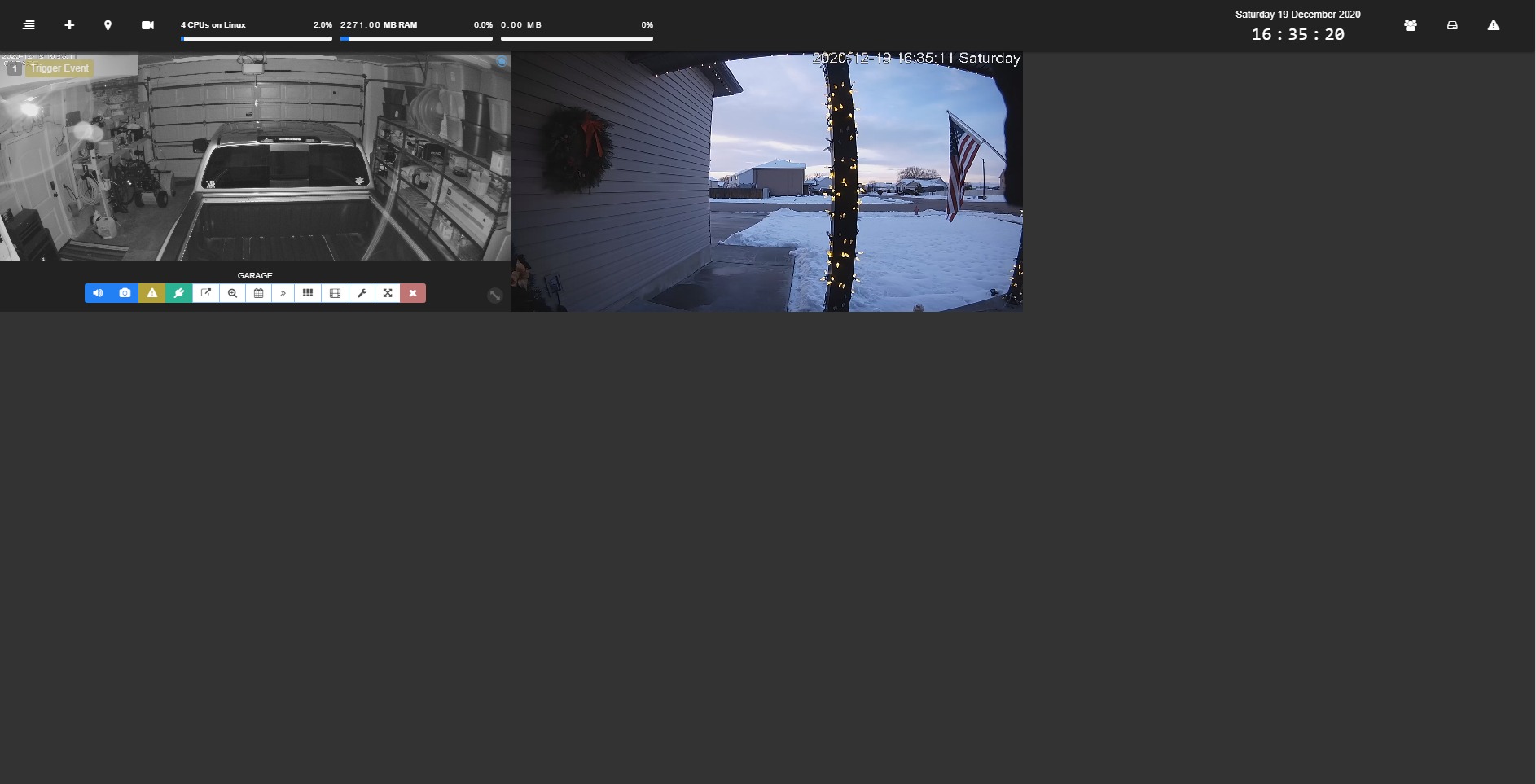Screen dimensions: 1536x784
Task: Open the map pin location icon
Action: [x=108, y=25]
